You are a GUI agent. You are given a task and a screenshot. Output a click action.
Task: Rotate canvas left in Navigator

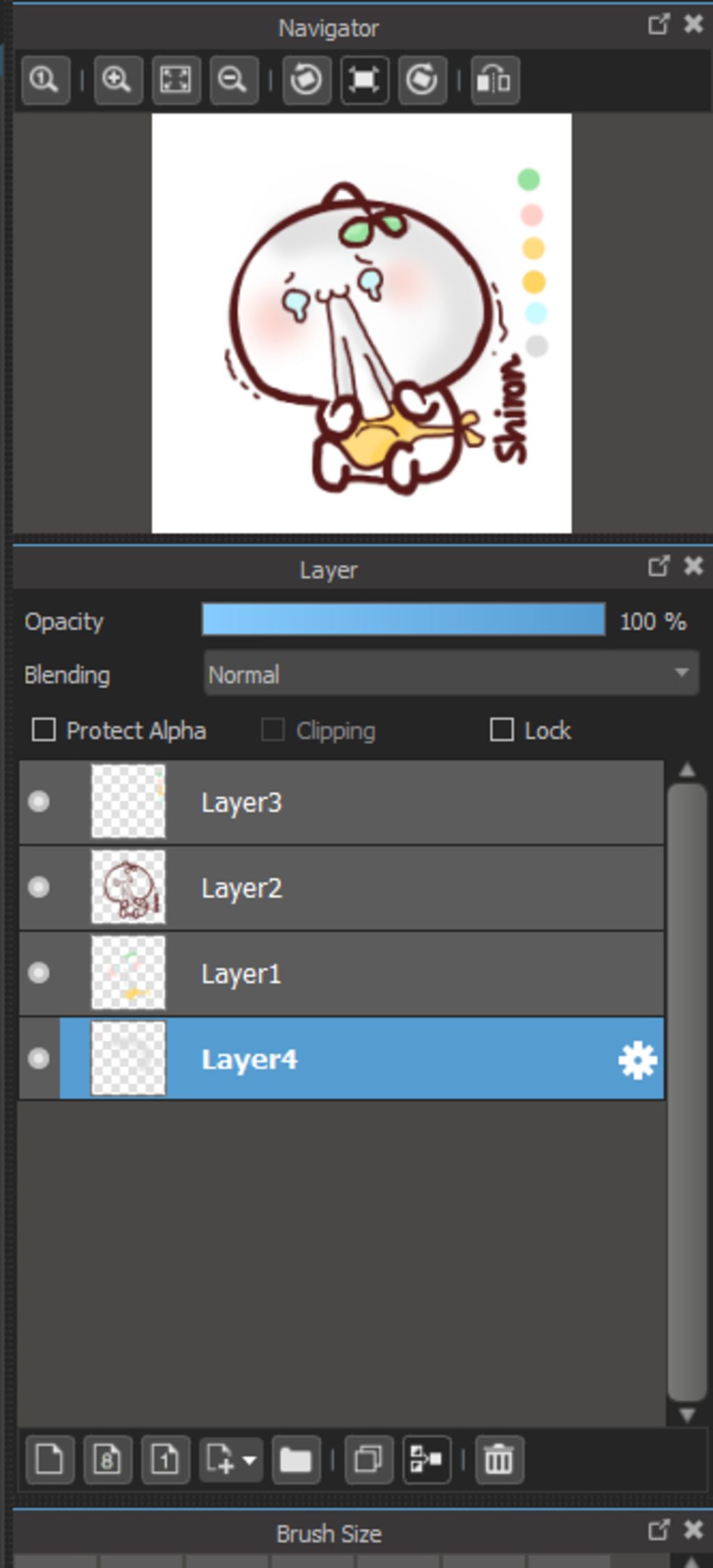pos(307,80)
